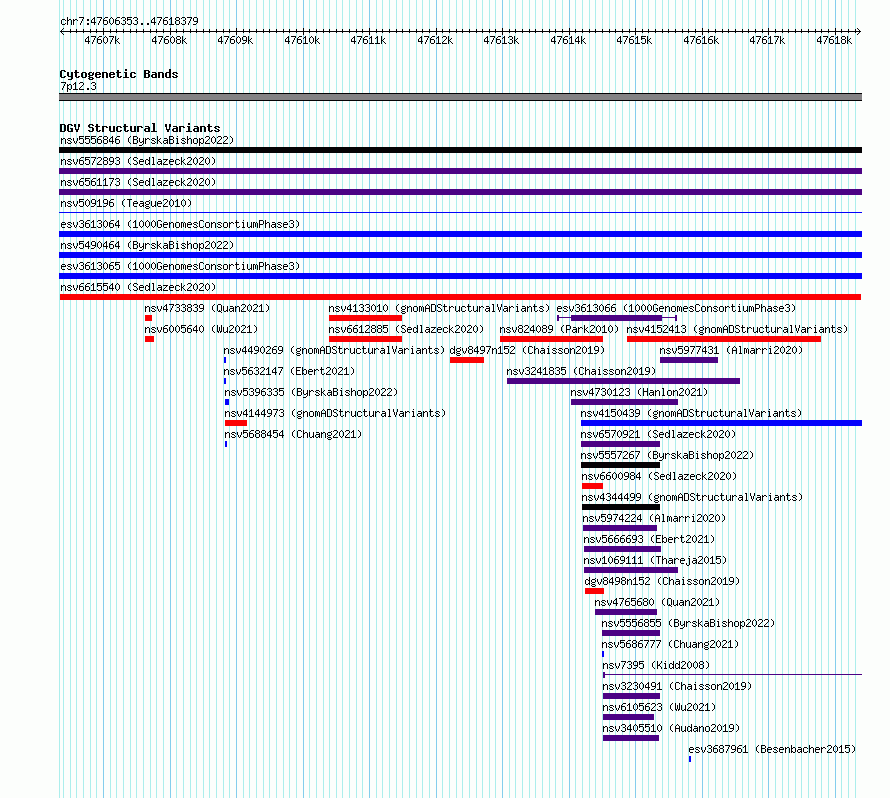This screenshot has height=798, width=890.
Task: Click the red dgv8497n152 variant bar
Action: pos(467,360)
